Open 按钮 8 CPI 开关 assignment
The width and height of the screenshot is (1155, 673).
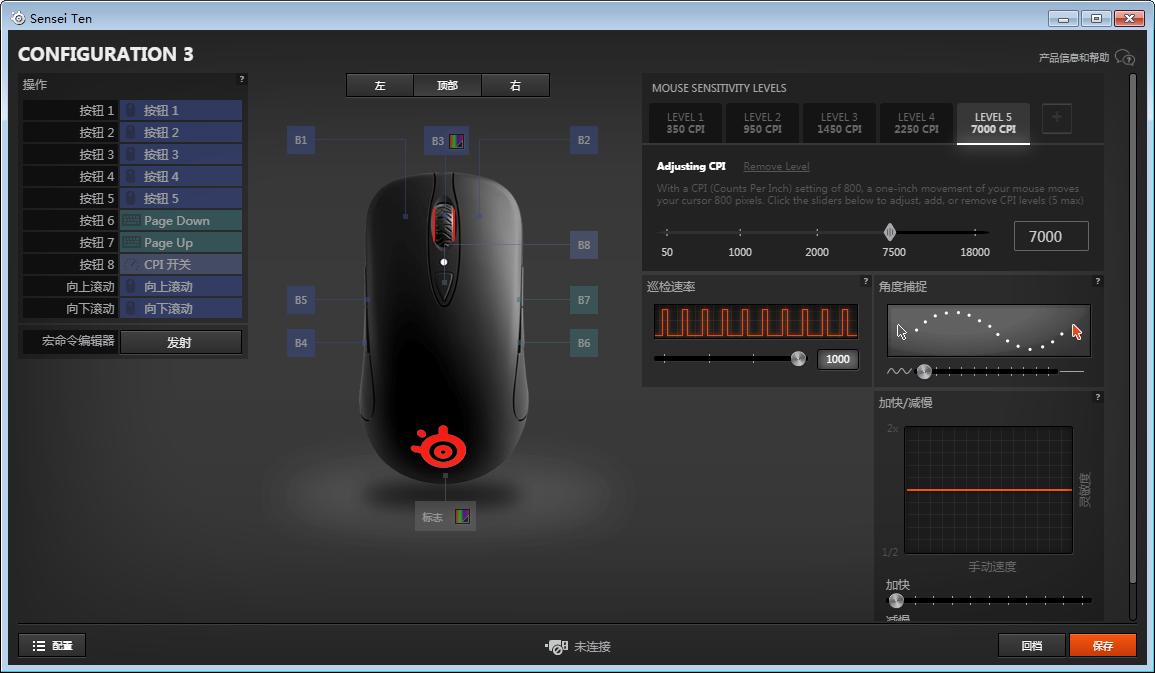tap(180, 264)
